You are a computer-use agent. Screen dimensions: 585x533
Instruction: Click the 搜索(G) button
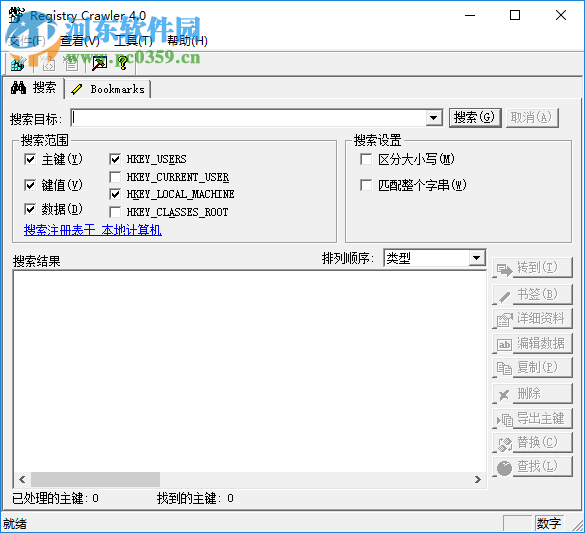click(475, 118)
